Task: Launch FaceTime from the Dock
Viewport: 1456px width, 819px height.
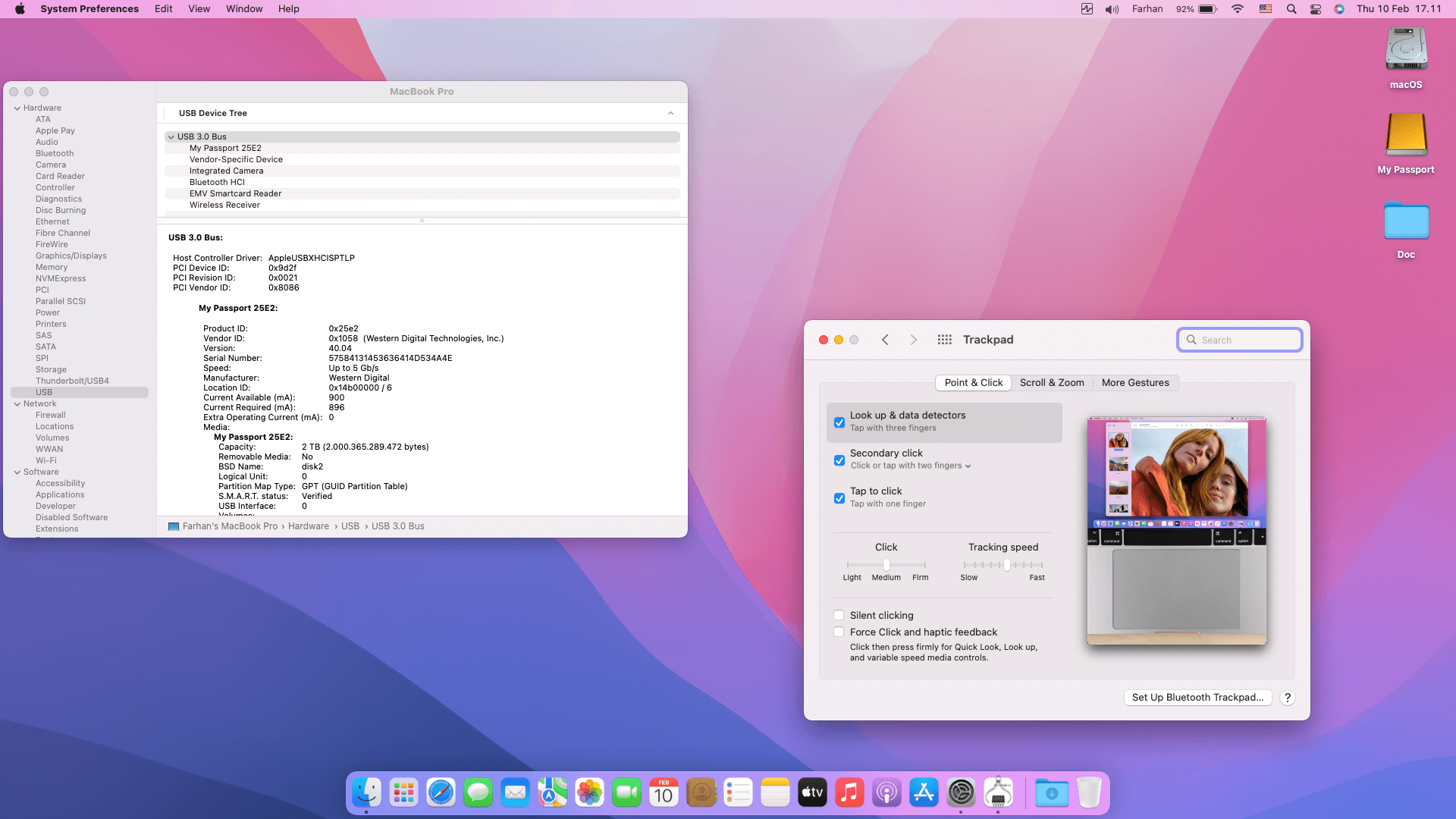Action: 626,792
